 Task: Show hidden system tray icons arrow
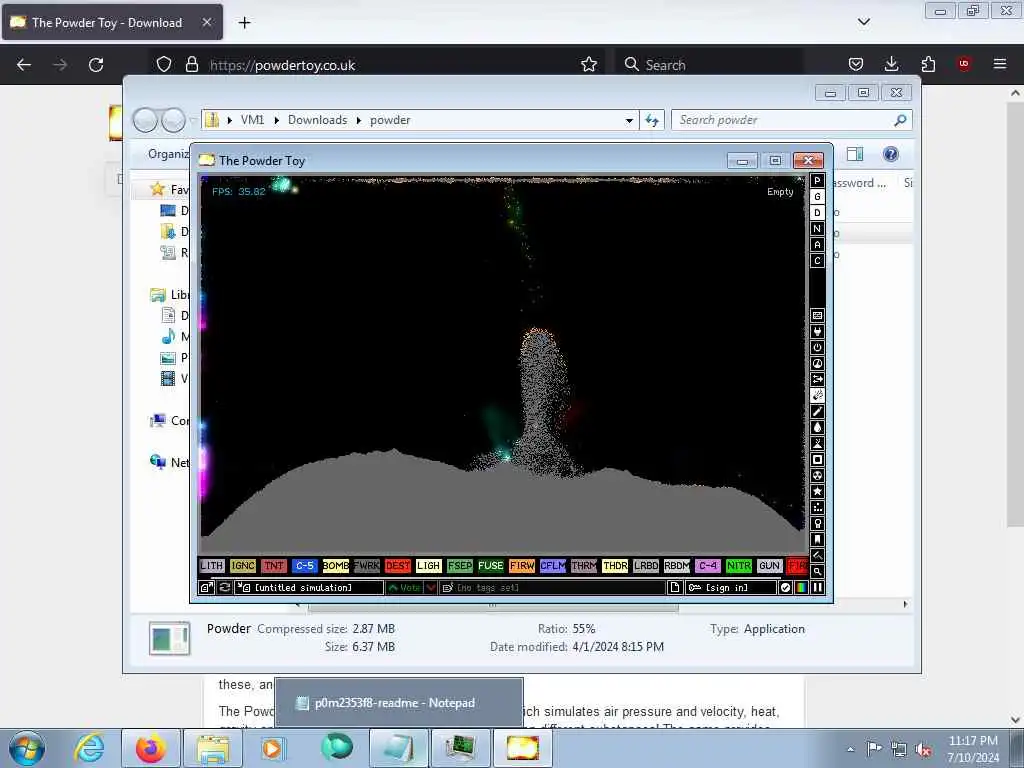point(850,749)
